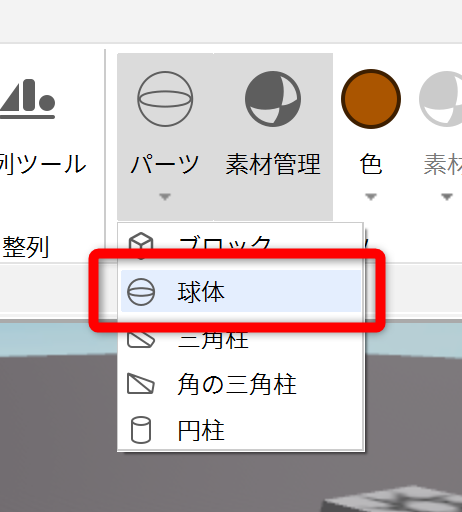Click the corner wedge icon beside 角の三角柱

141,384
